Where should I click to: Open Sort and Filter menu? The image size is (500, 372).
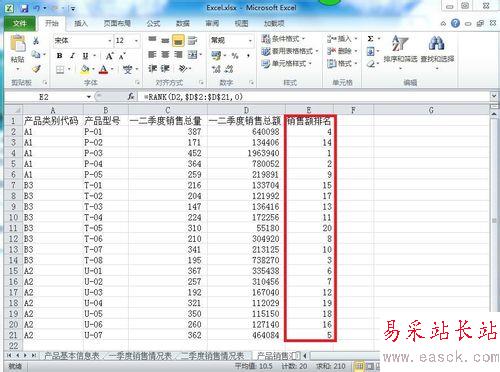(x=400, y=52)
